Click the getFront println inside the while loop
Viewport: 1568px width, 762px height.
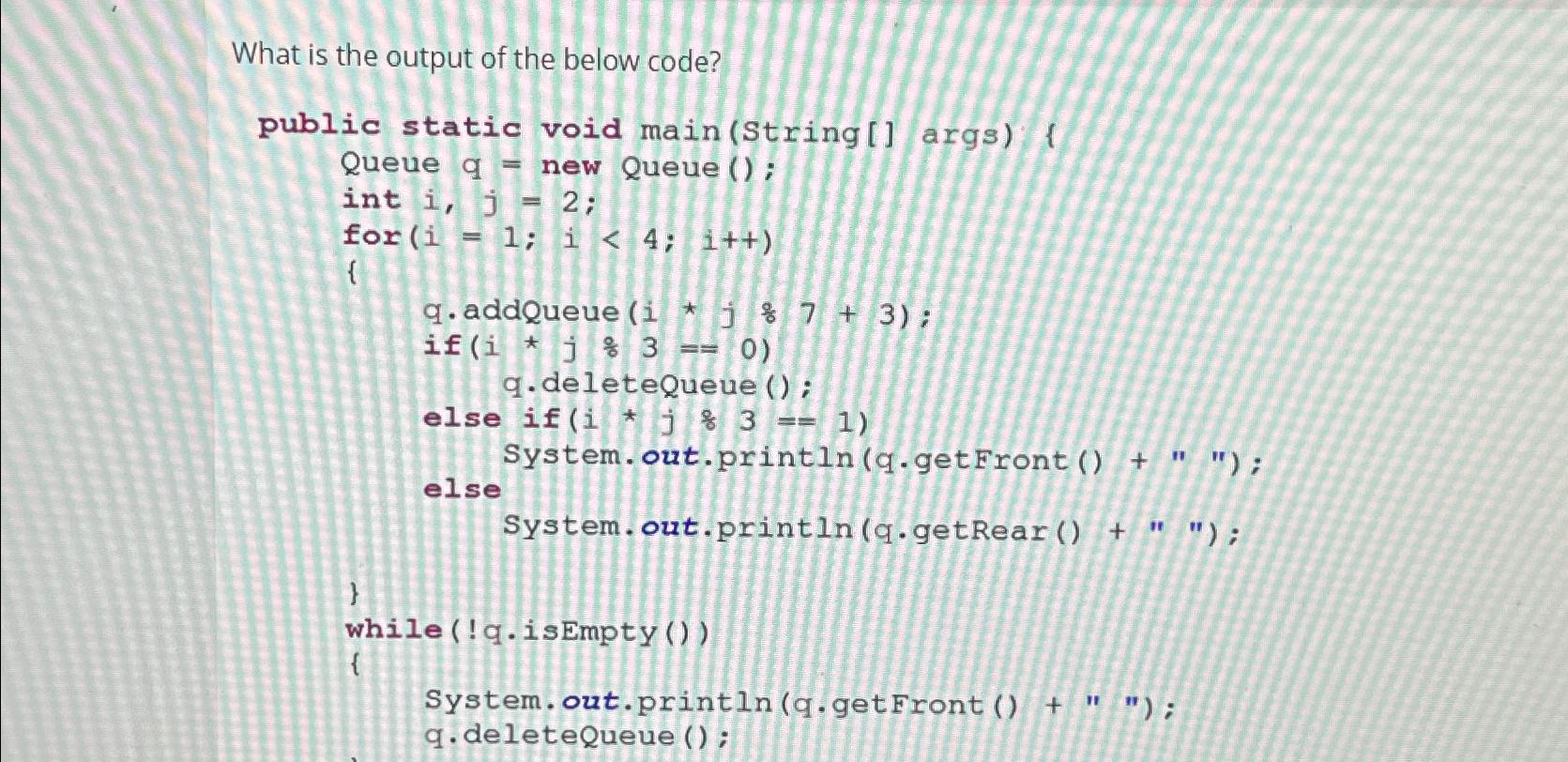799,703
